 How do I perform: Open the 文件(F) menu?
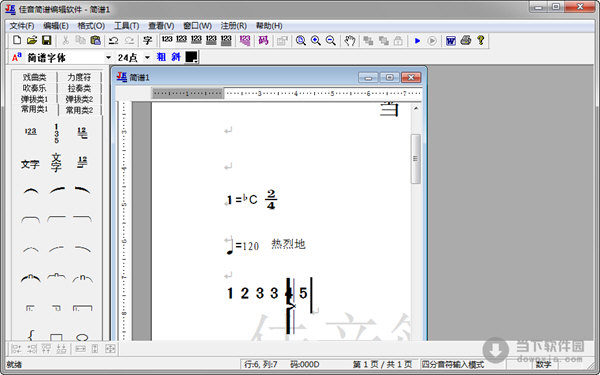pyautogui.click(x=22, y=26)
